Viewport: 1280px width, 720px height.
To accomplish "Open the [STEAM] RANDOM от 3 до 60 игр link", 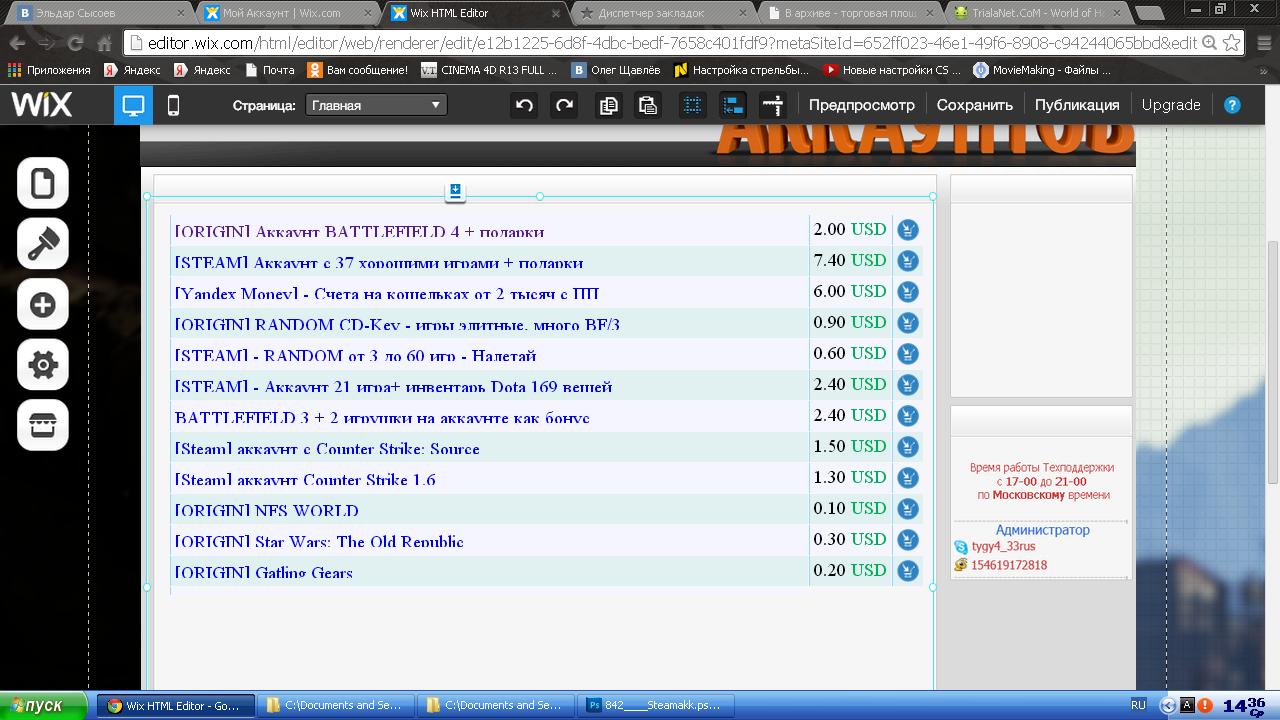I will click(355, 356).
